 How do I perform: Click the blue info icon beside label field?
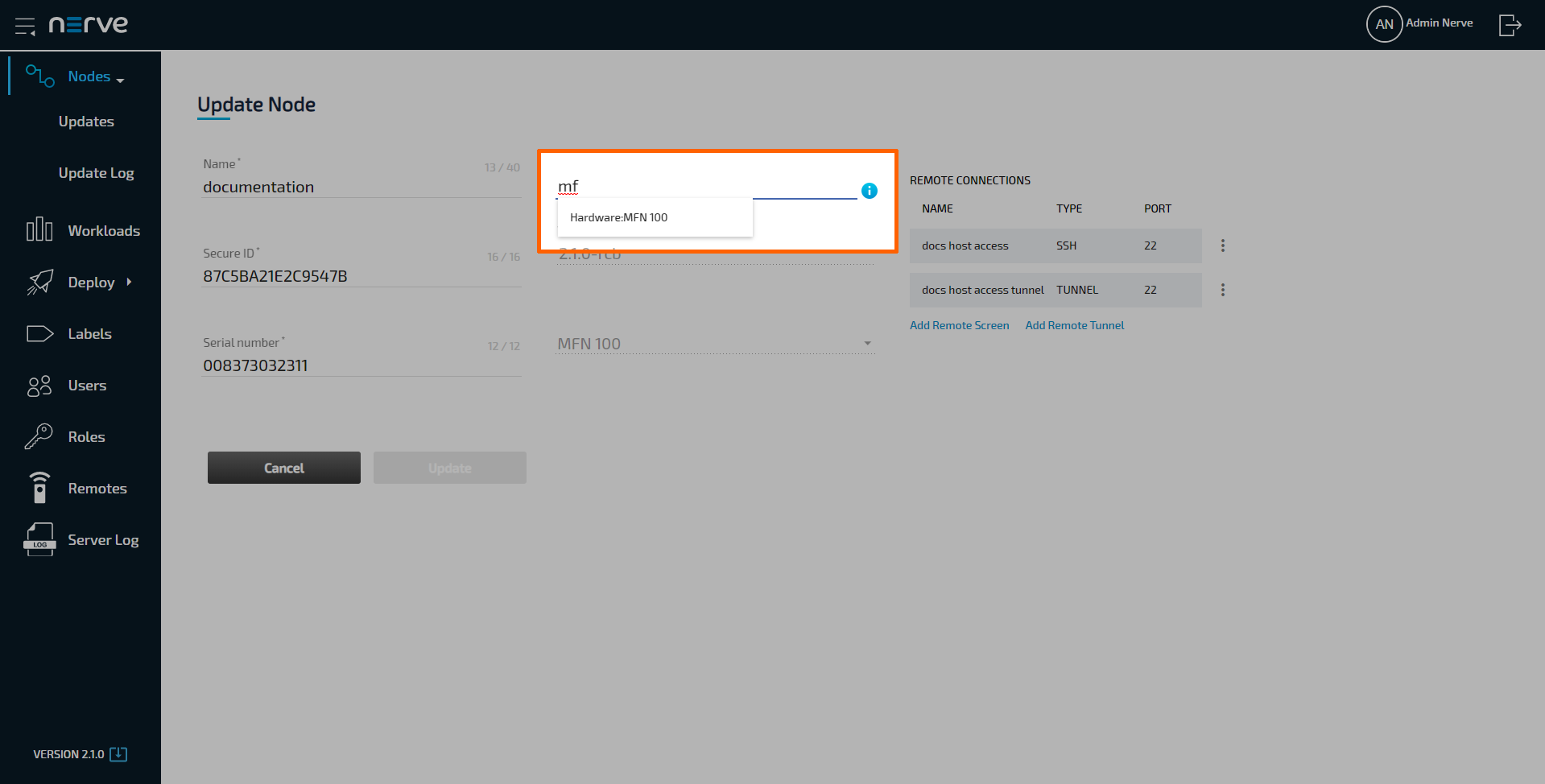click(x=870, y=191)
